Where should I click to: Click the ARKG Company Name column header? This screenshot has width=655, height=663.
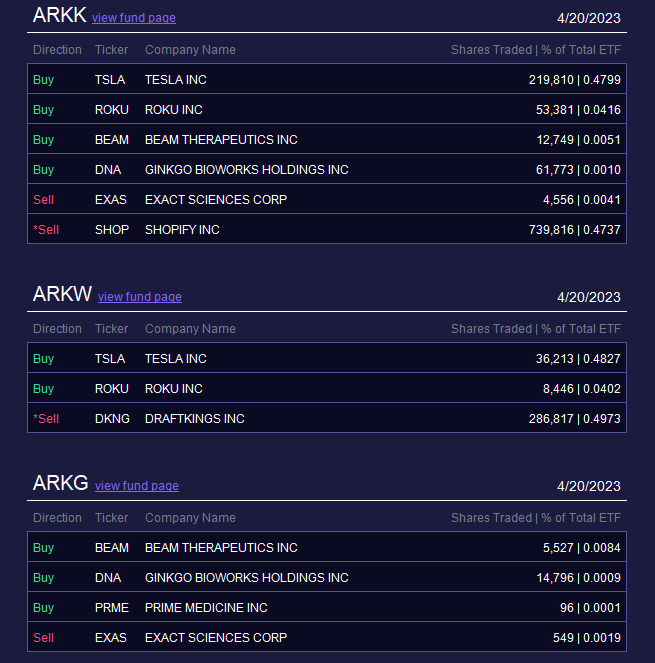coord(190,518)
